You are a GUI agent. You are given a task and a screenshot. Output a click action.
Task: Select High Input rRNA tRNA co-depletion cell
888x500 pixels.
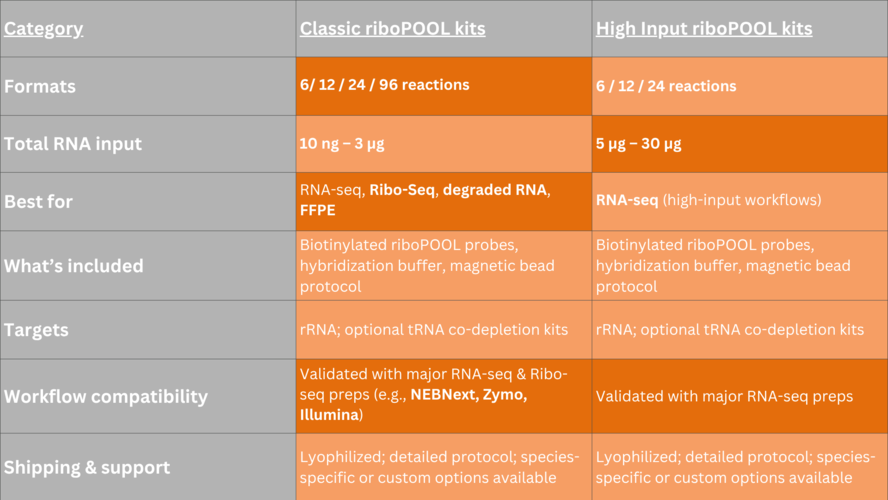click(740, 330)
